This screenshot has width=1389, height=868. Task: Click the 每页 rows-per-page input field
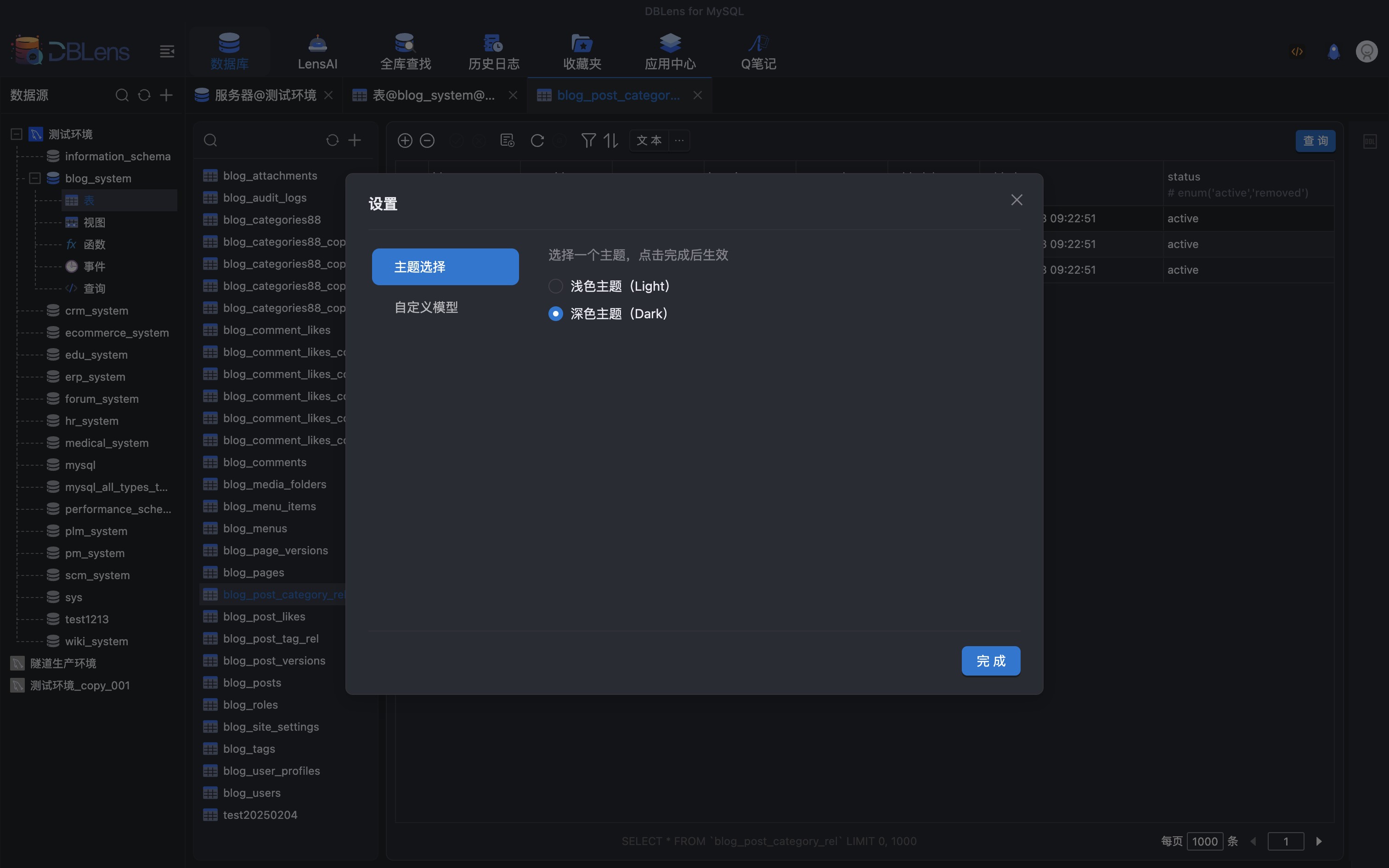tap(1204, 841)
